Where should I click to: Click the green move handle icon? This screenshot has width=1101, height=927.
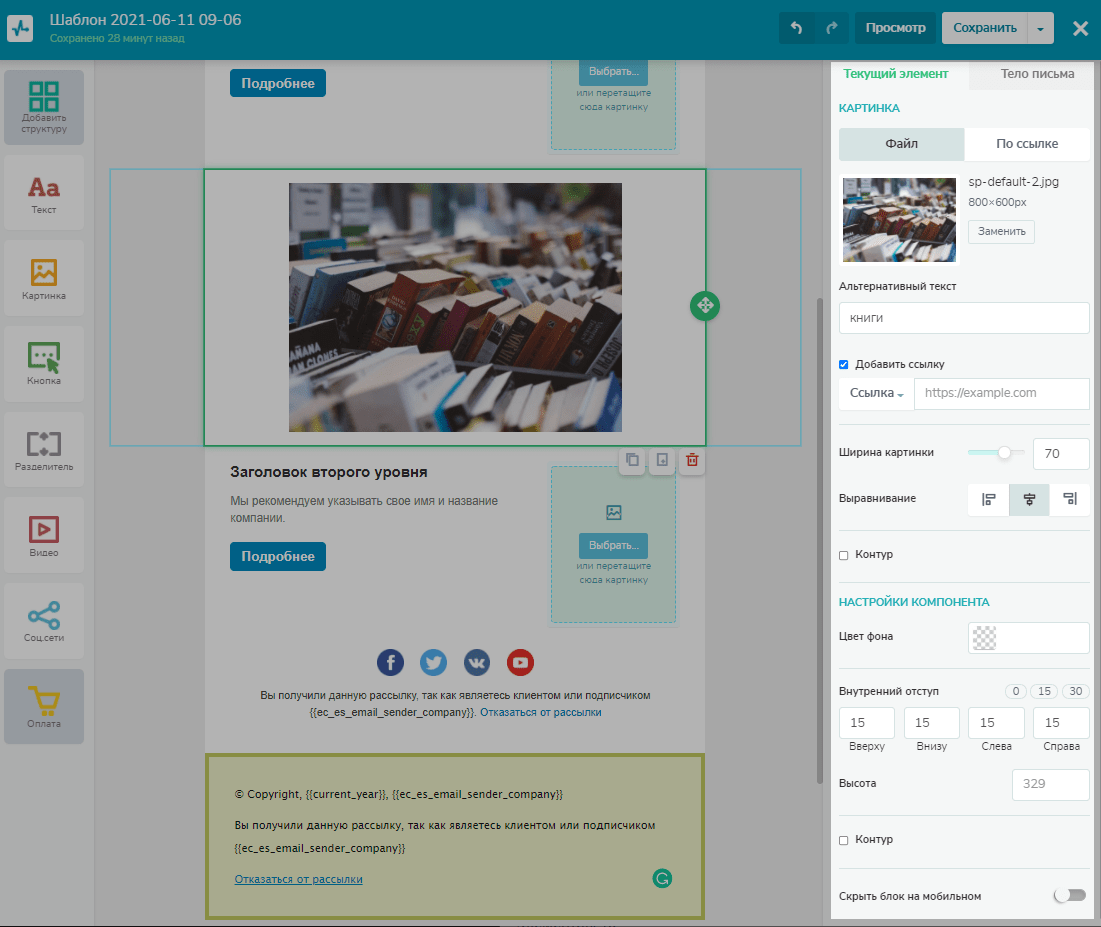704,306
